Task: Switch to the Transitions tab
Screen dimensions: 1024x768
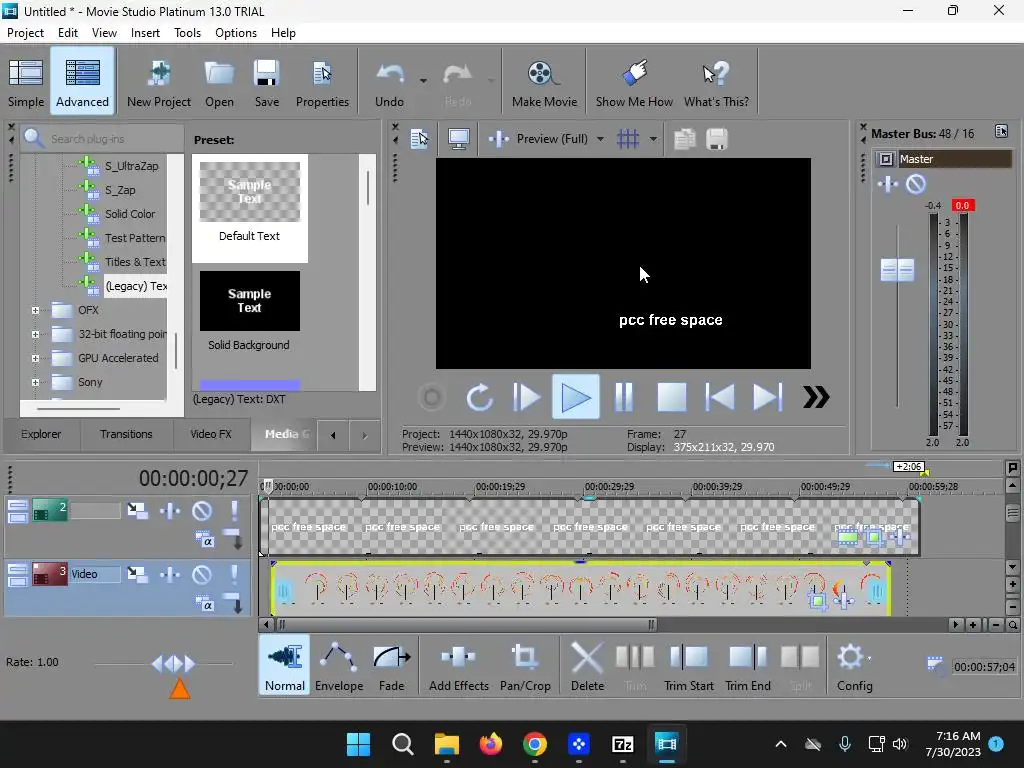Action: (x=126, y=434)
